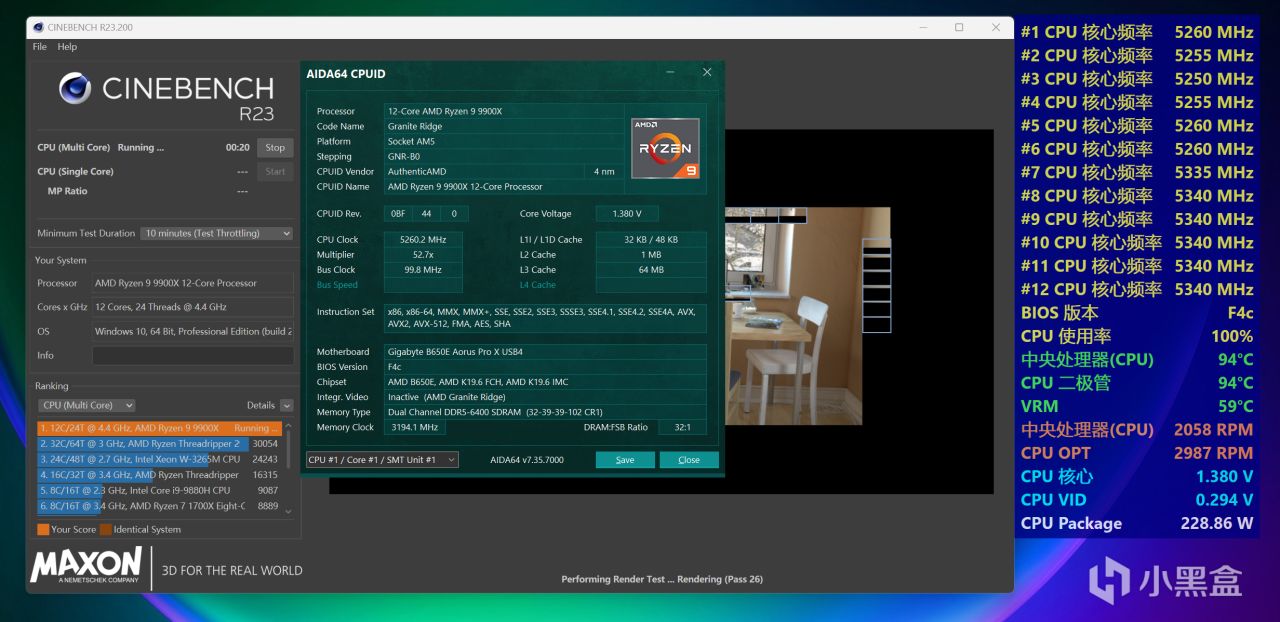Viewport: 1280px width, 622px height.
Task: Click the rendered room preview image
Action: (x=807, y=316)
